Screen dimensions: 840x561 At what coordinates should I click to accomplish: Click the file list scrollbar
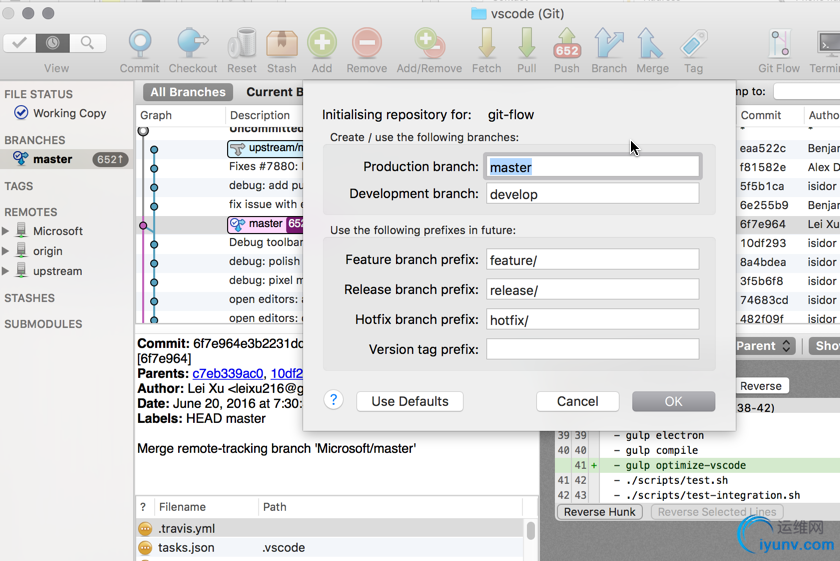coord(530,530)
